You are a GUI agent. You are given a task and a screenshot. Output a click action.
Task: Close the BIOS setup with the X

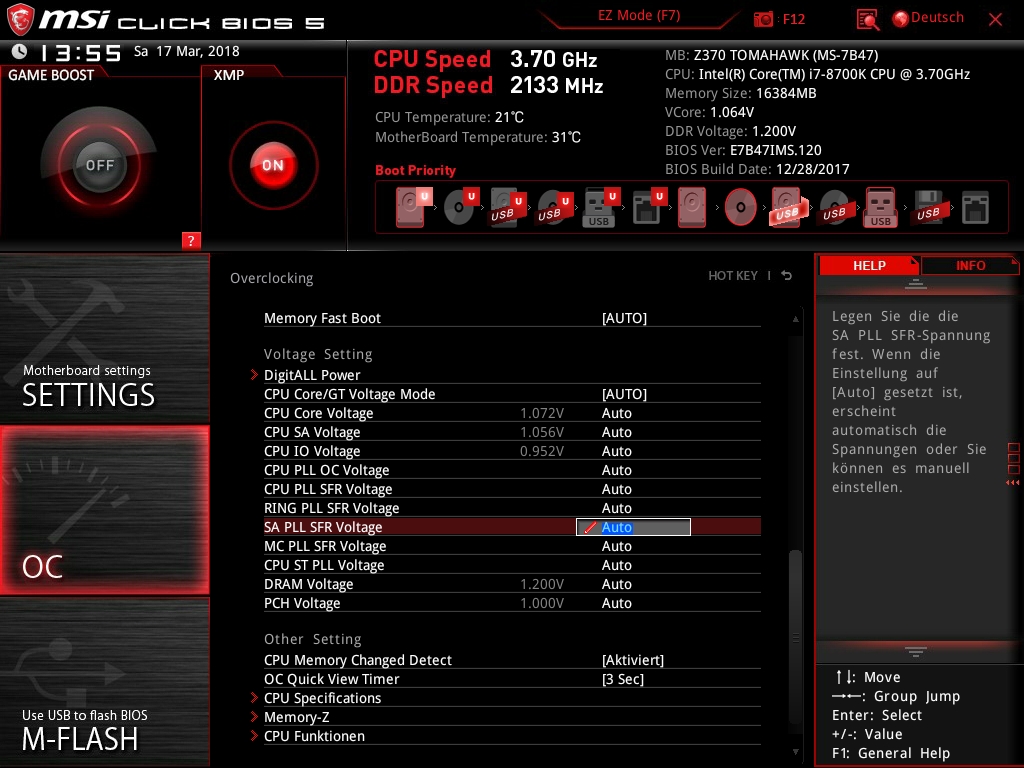coord(995,19)
